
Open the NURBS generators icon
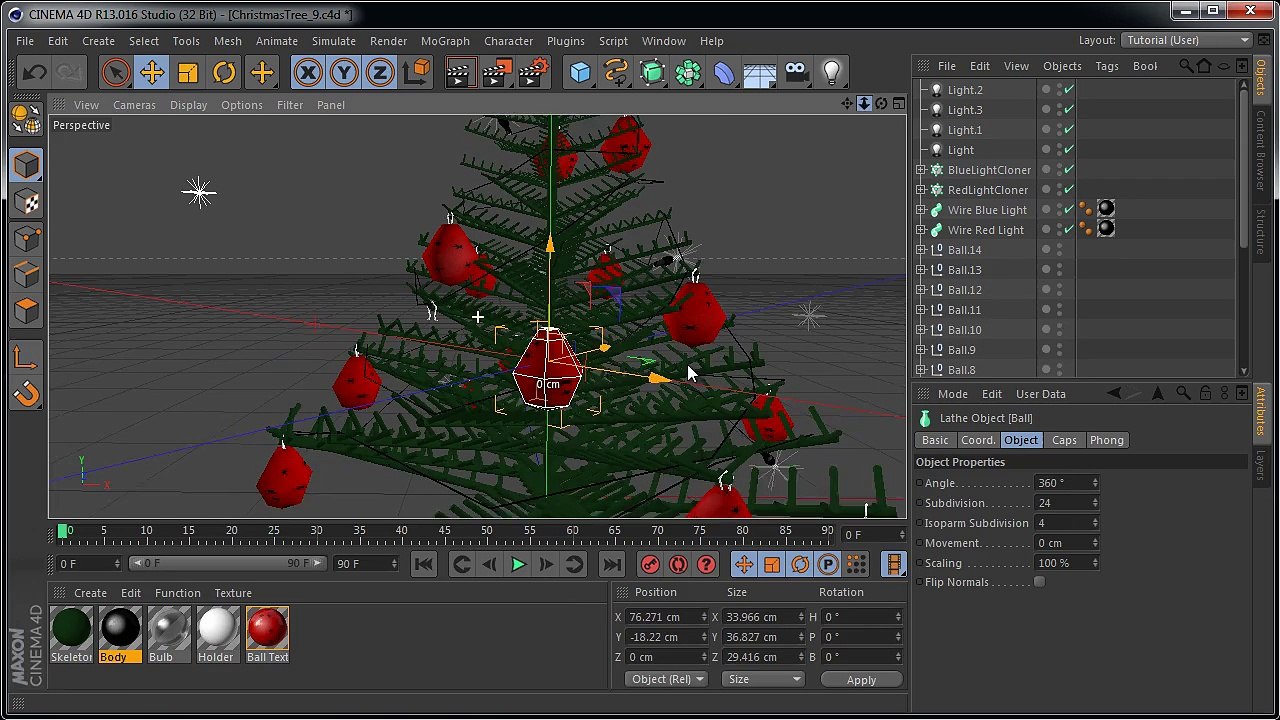pos(652,72)
